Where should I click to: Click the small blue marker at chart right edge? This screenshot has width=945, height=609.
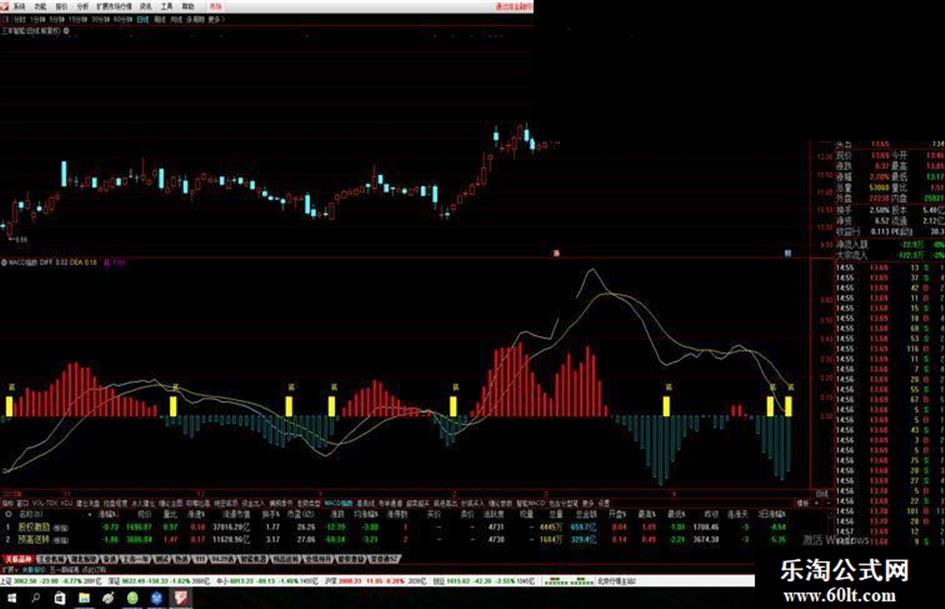[x=788, y=253]
